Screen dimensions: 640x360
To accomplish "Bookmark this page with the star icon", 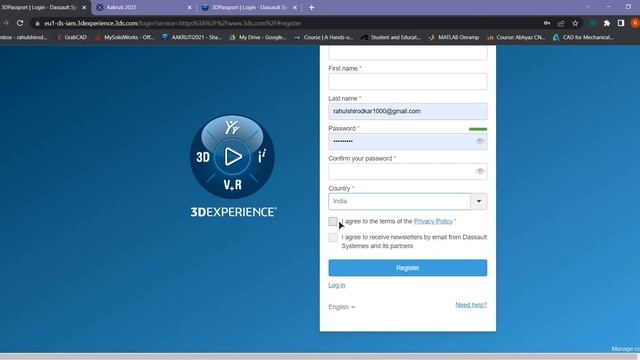I will (x=575, y=23).
